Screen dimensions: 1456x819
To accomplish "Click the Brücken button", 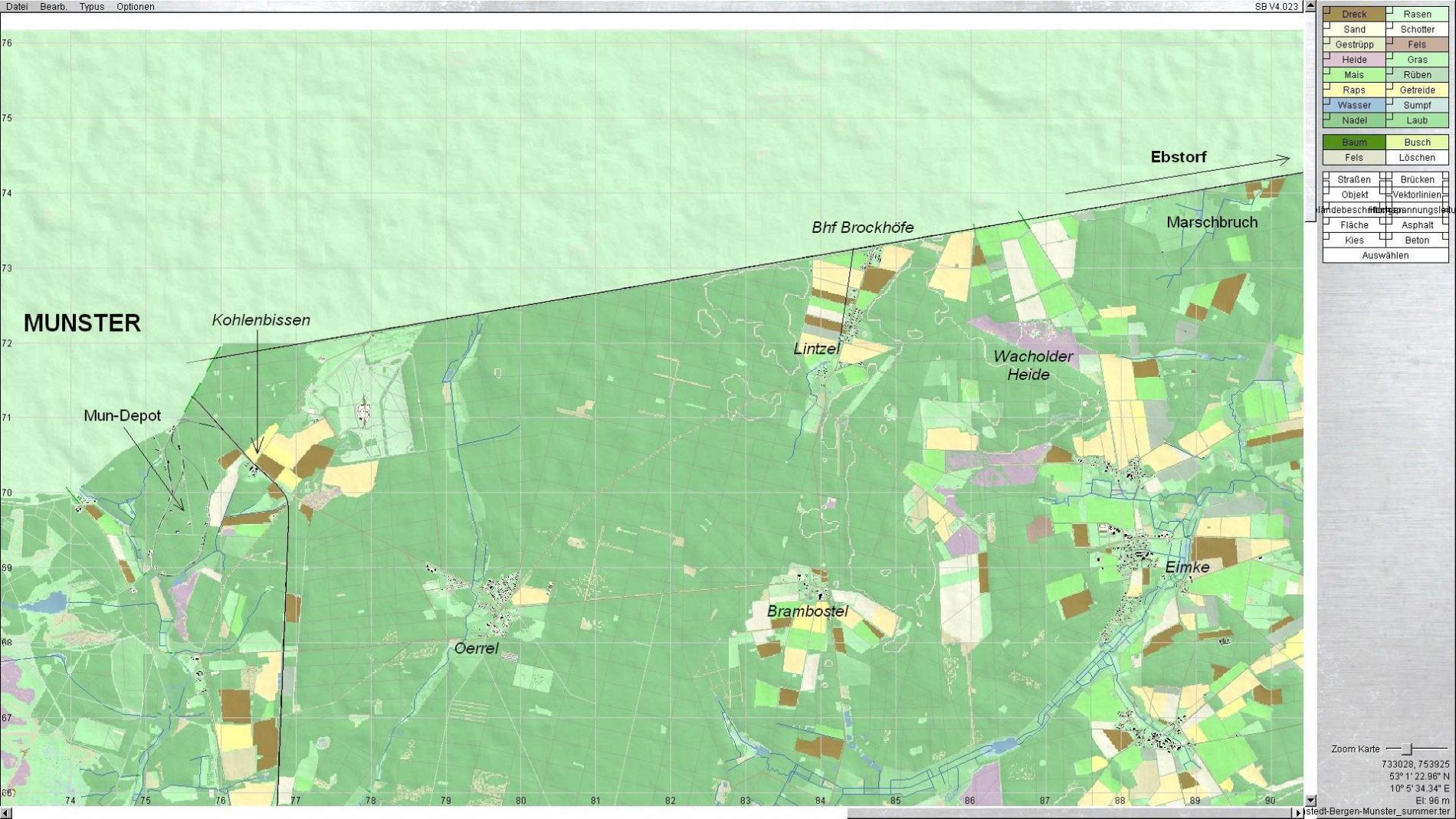I will tap(1417, 179).
